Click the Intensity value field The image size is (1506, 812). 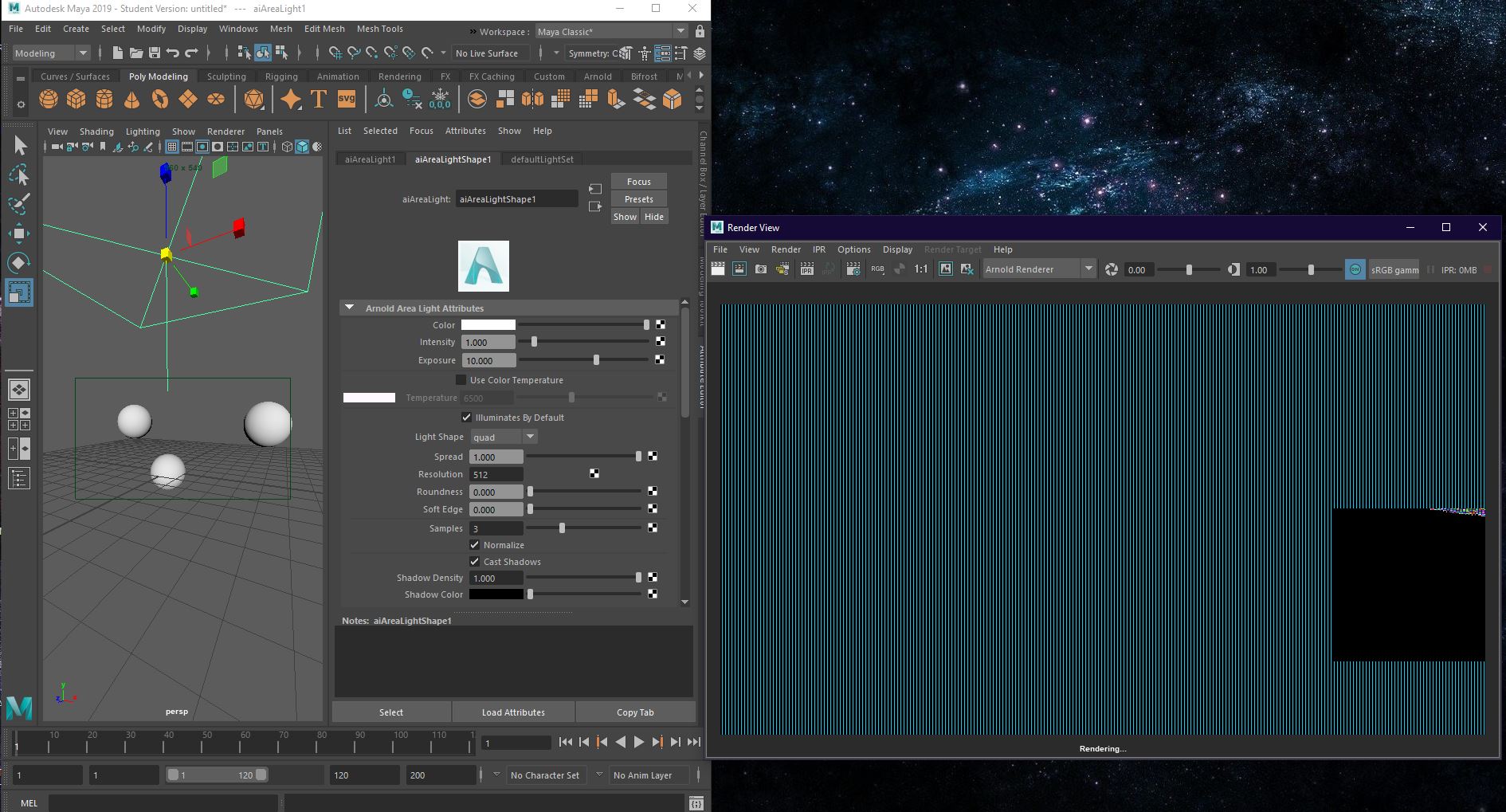click(x=488, y=343)
